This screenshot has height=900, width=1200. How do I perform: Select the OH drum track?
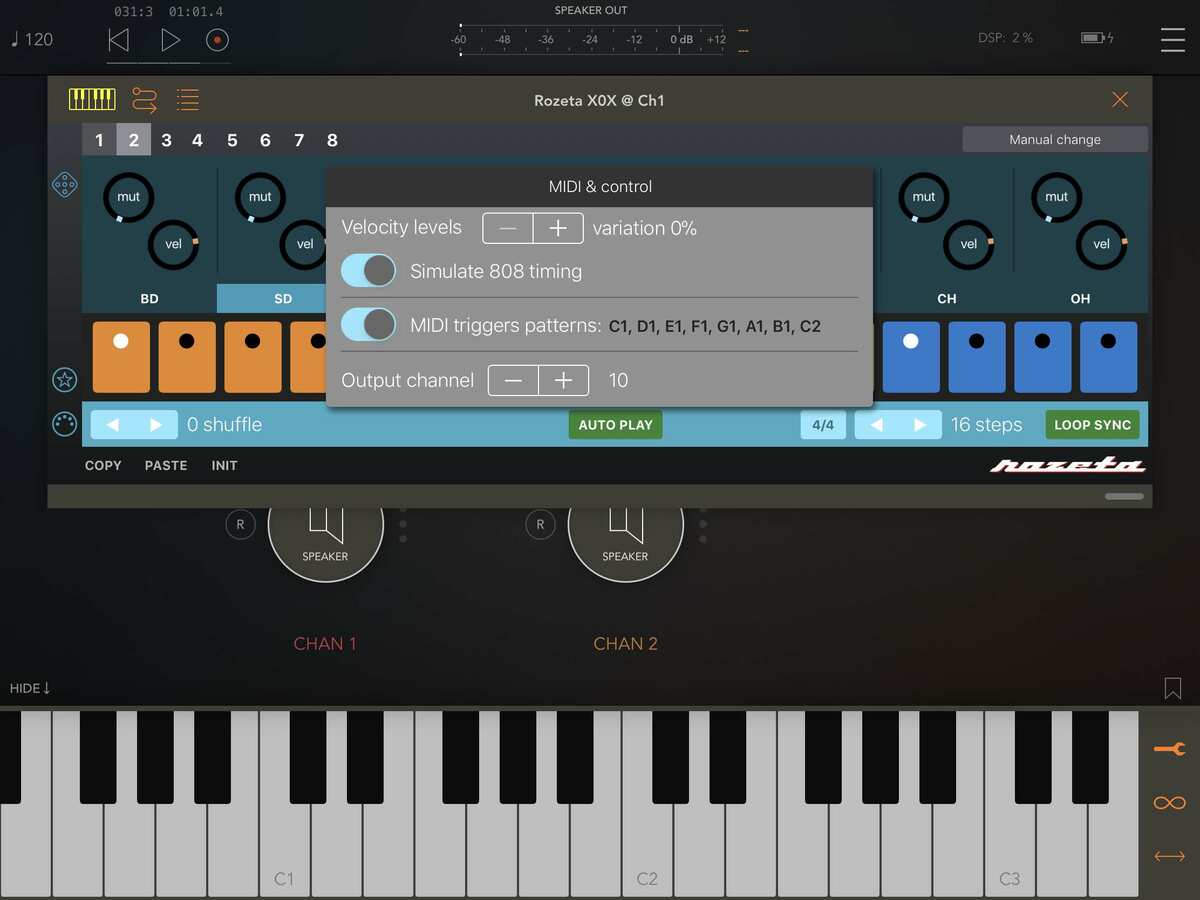pos(1081,298)
